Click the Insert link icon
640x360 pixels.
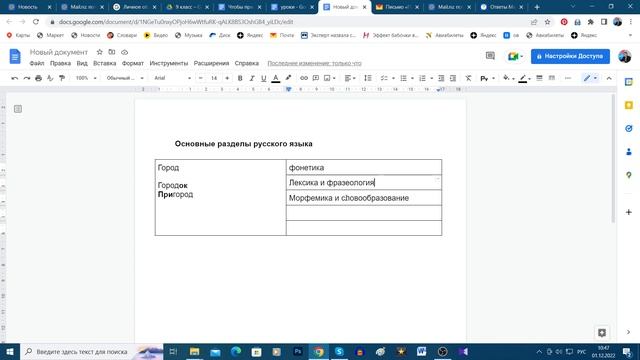coord(304,78)
